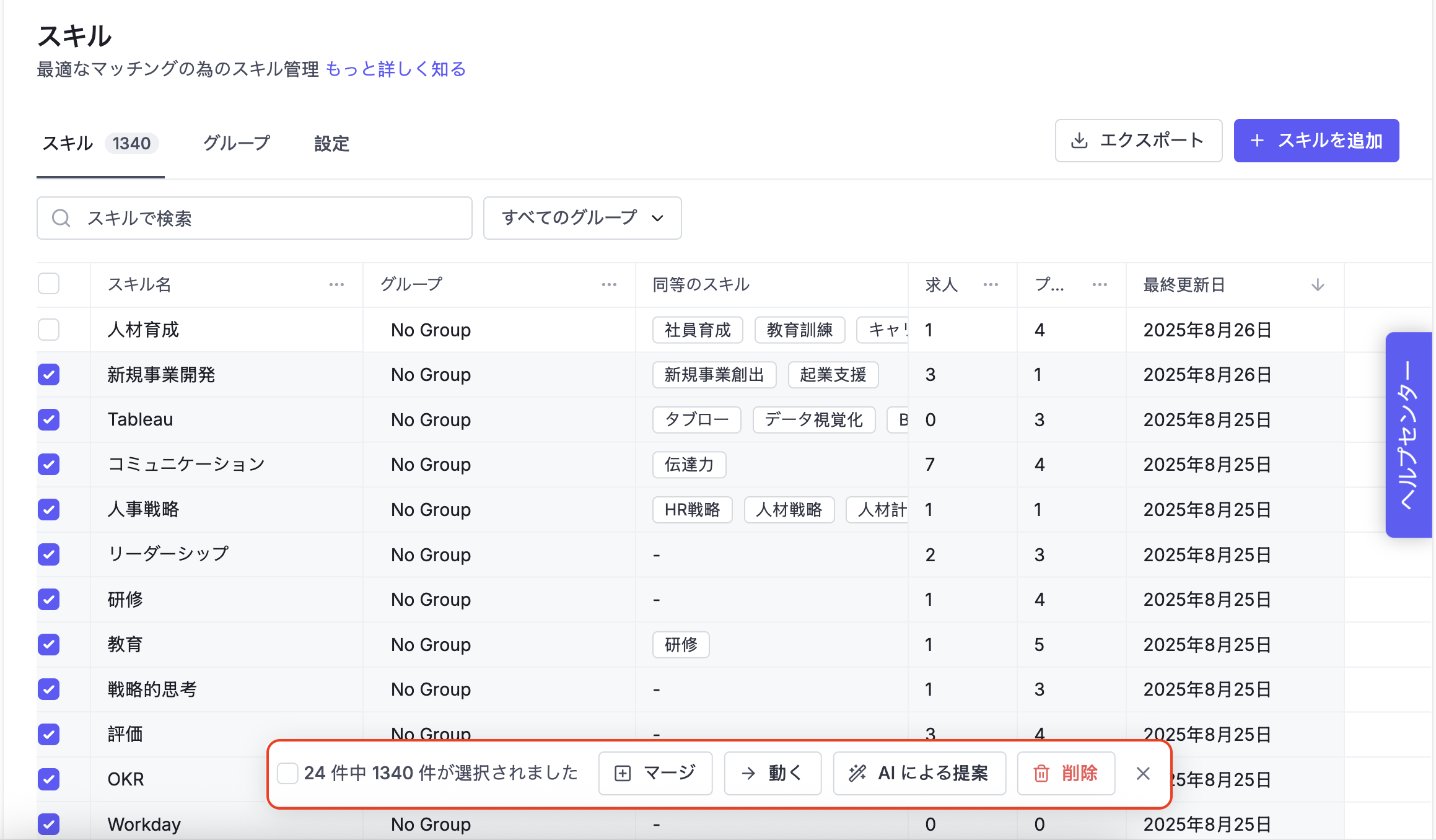Open the グループ column three-dot menu

609,285
